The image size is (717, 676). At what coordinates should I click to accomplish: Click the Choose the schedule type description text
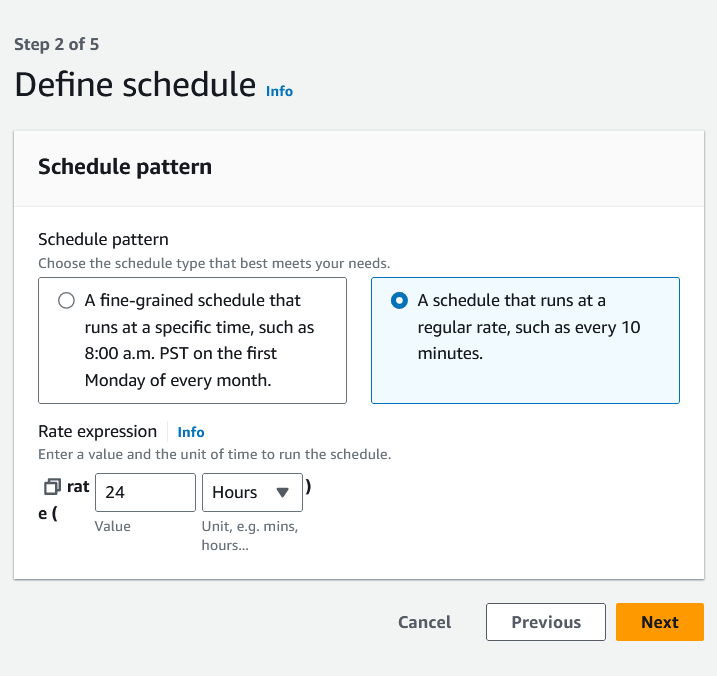pos(214,263)
